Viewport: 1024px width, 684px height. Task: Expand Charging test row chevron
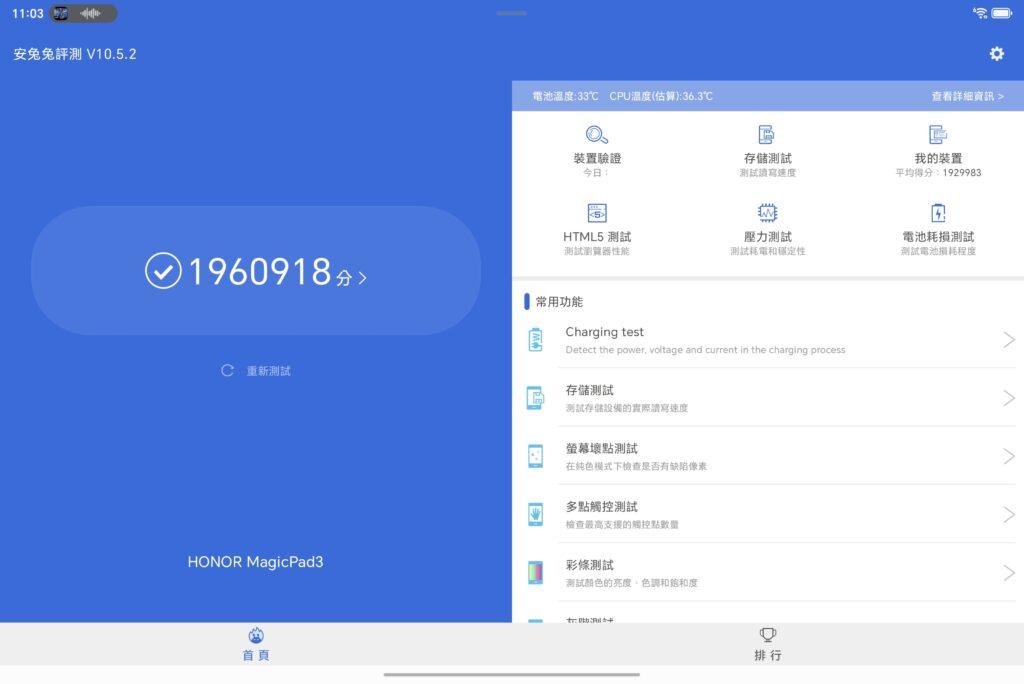pyautogui.click(x=1008, y=340)
